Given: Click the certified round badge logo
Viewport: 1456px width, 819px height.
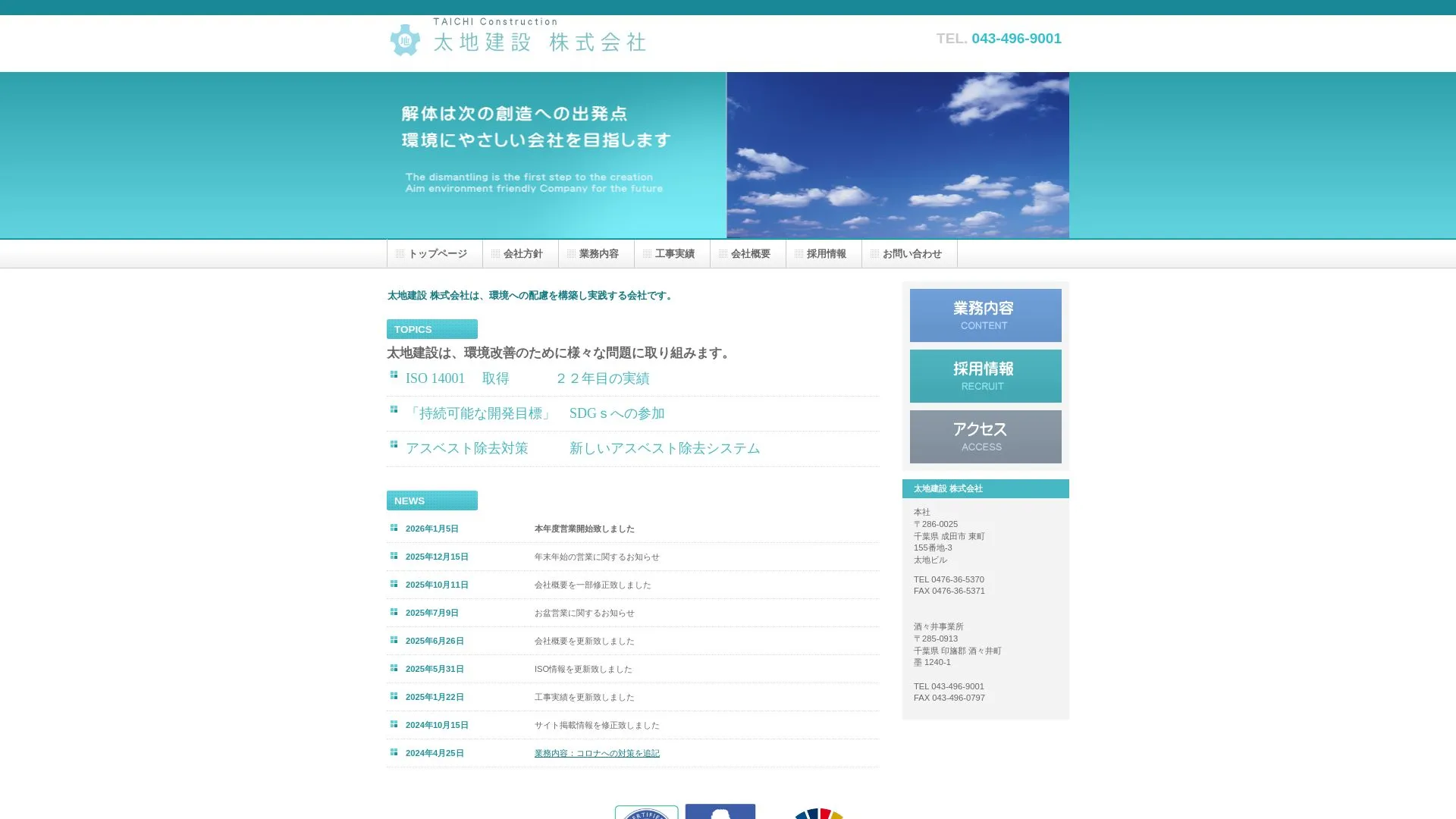Looking at the screenshot, I should (x=646, y=813).
